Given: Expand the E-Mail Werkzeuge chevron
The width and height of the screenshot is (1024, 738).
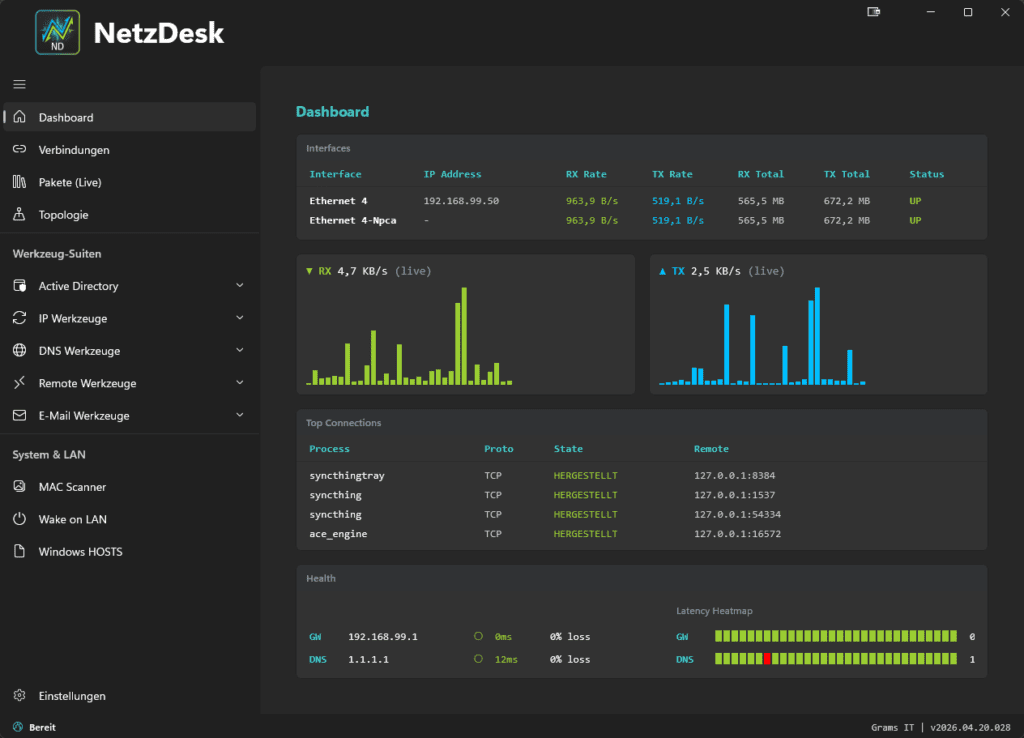Looking at the screenshot, I should pos(239,416).
